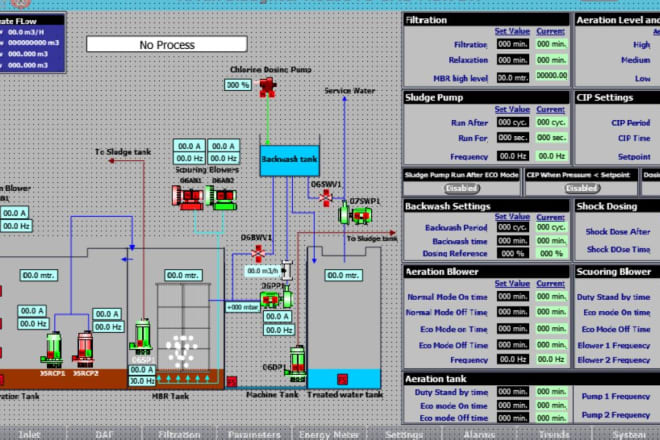Click the To Sludge tank label above MBR Tank
The width and height of the screenshot is (660, 440).
[123, 152]
